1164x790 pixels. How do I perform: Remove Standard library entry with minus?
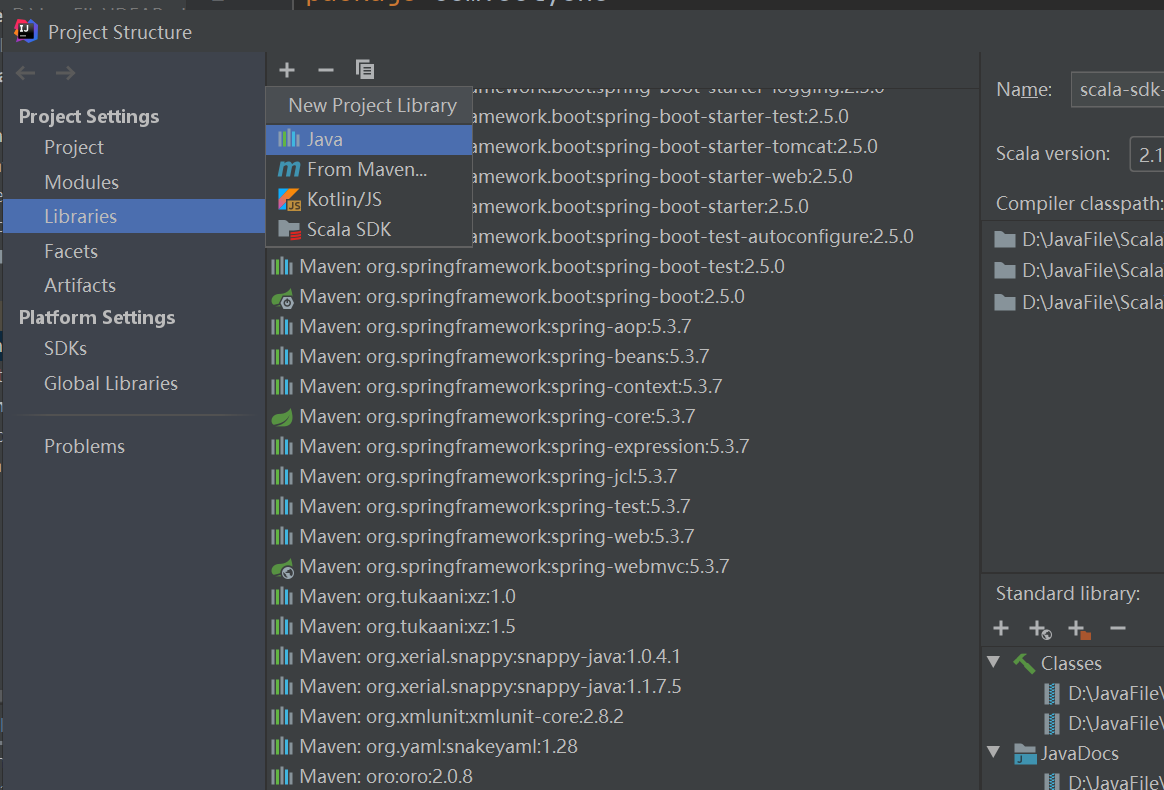[x=1118, y=629]
